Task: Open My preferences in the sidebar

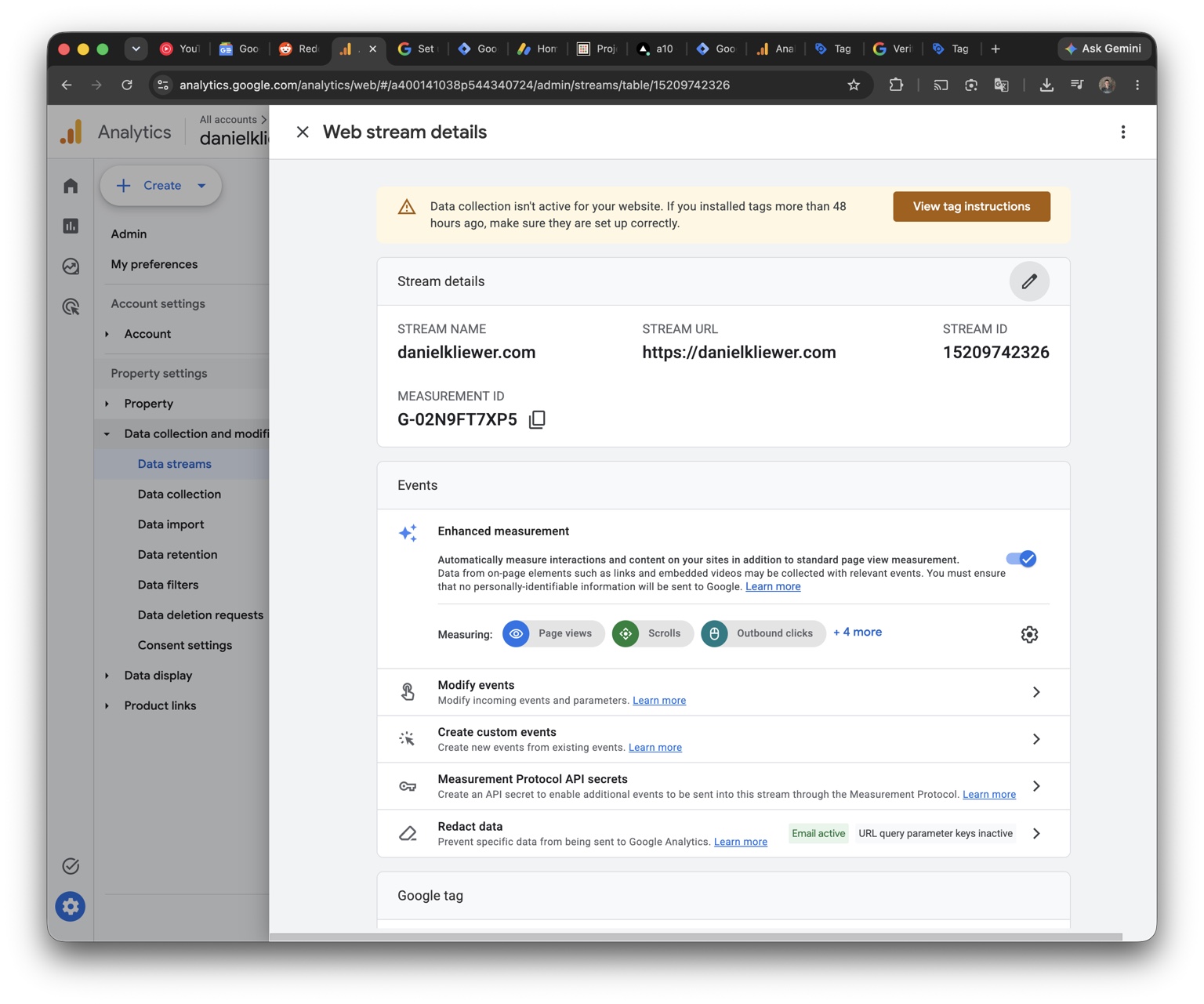Action: [154, 264]
